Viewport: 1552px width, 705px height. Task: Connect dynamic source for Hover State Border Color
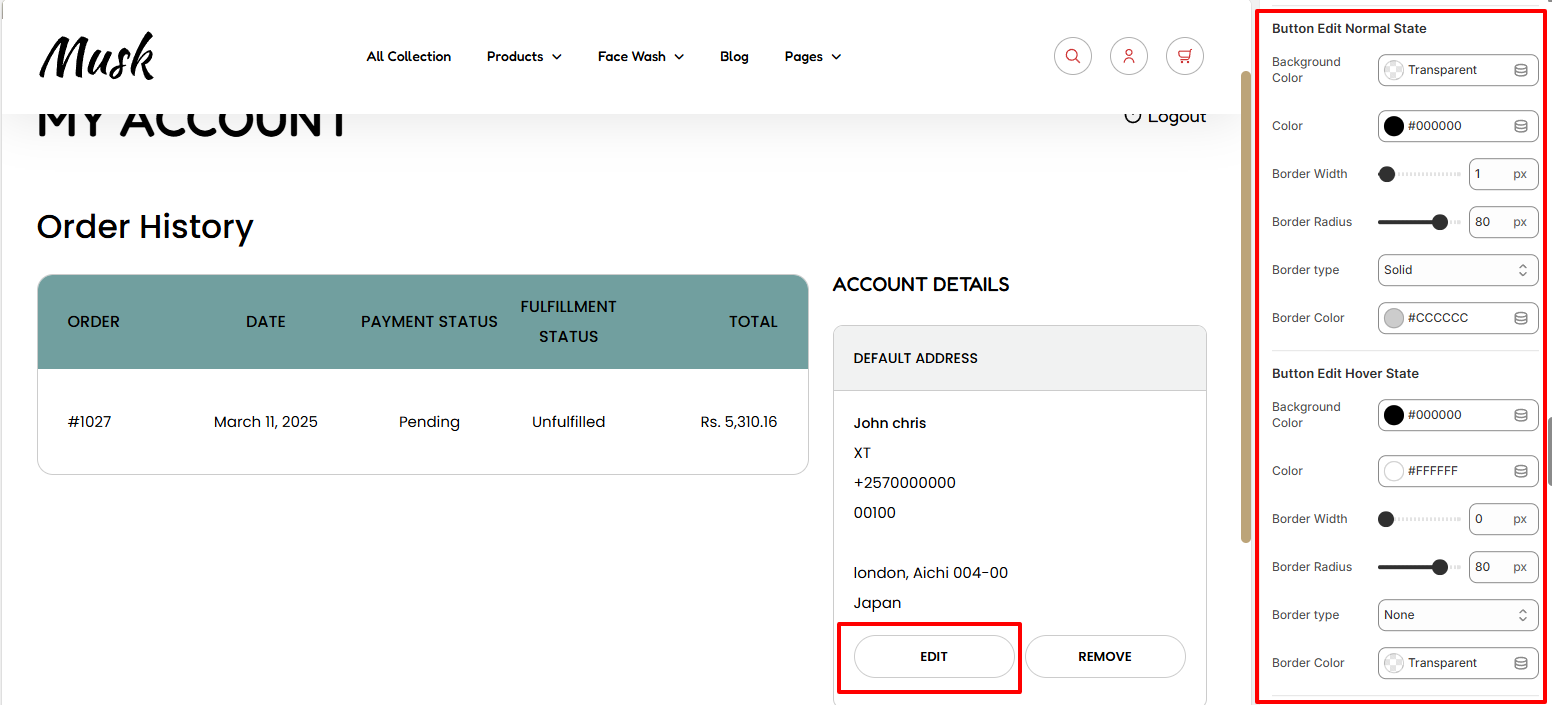(1521, 663)
